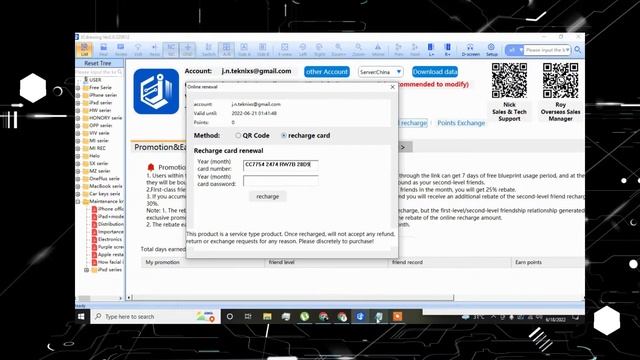640x360 pixels.
Task: Click the List toolbar icon
Action: point(84,49)
